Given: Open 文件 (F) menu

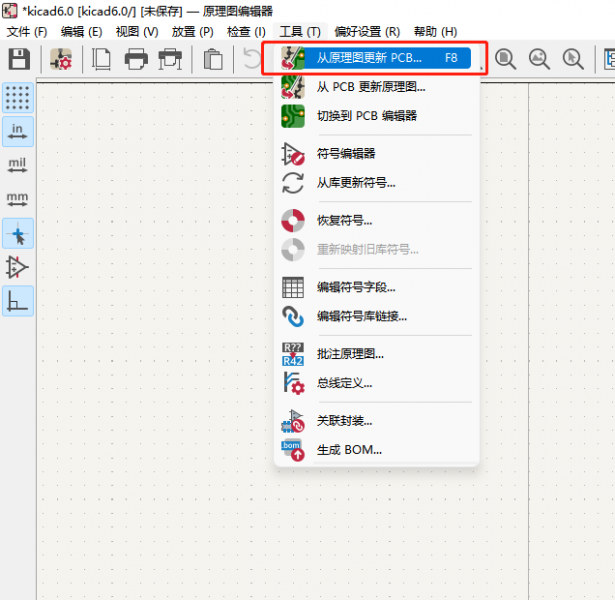Looking at the screenshot, I should pyautogui.click(x=27, y=31).
